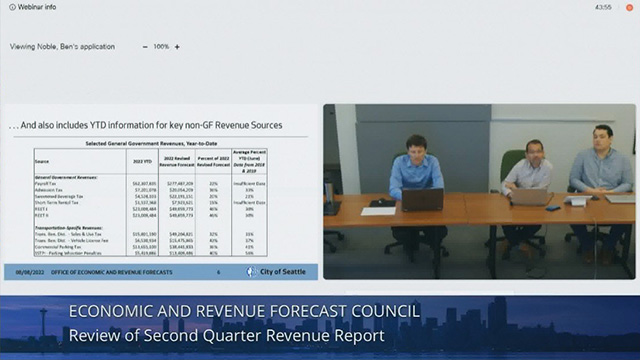Click the 'Average Percent YTD (June)' column header
Viewport: 640px width, 360px height.
coord(249,161)
